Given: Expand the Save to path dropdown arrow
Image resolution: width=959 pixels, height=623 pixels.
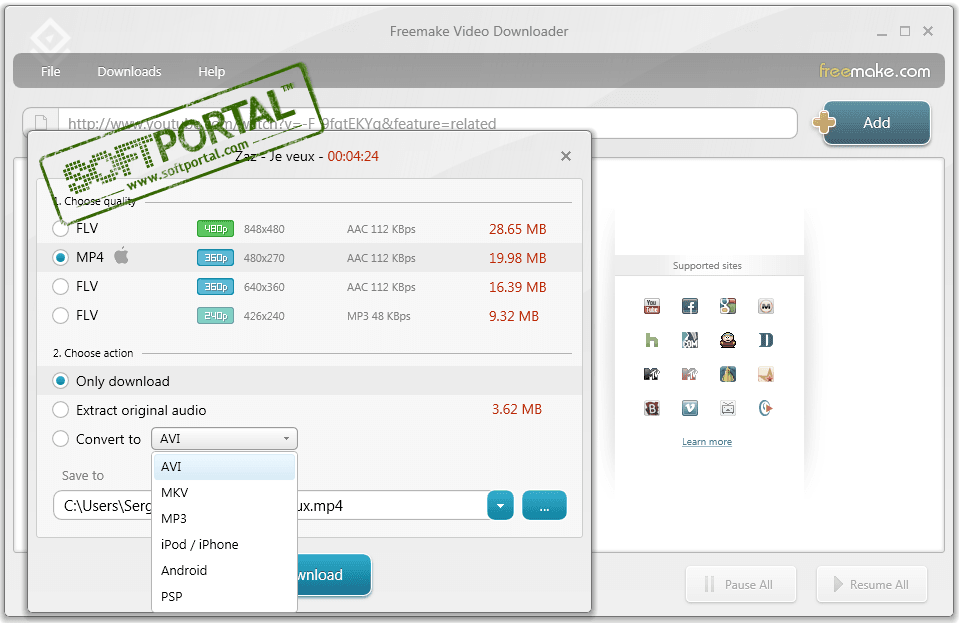Looking at the screenshot, I should point(500,506).
